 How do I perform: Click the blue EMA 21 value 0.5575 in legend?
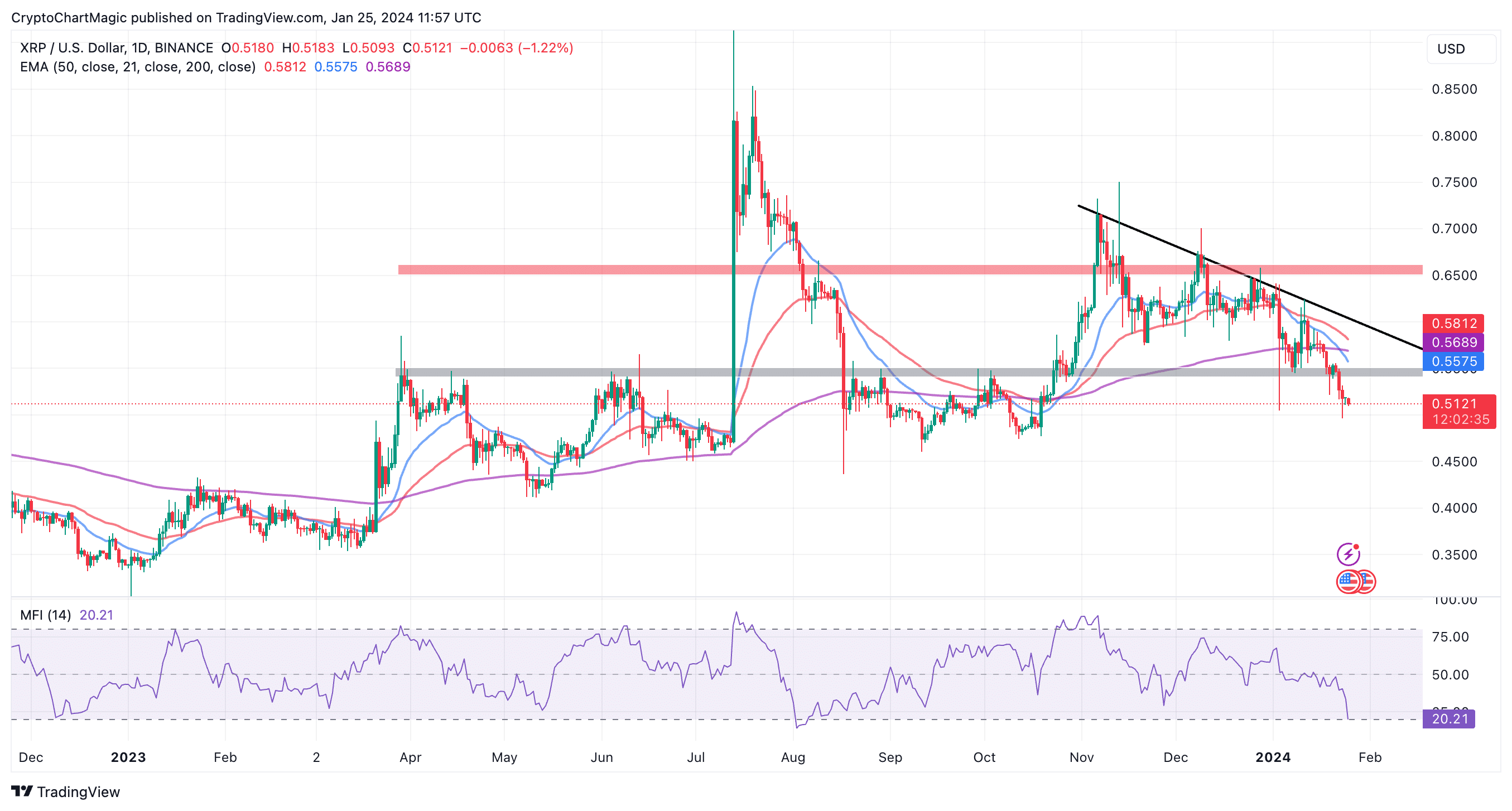(336, 67)
